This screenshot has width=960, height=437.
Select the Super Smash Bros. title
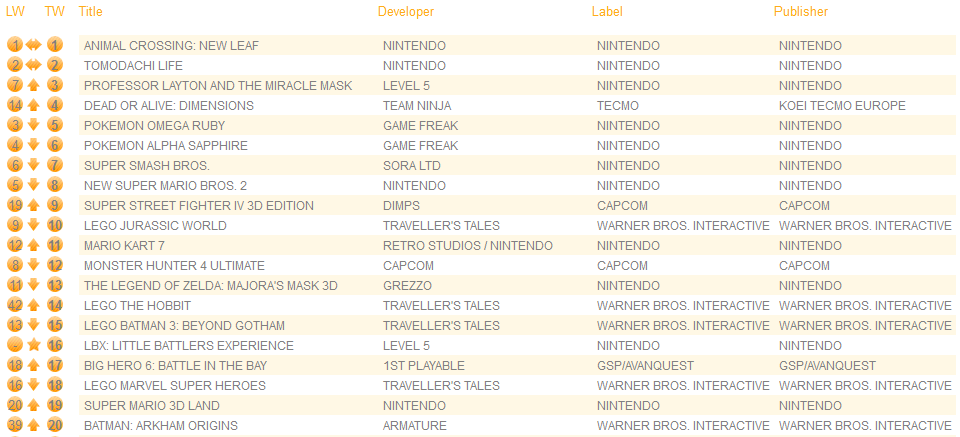pyautogui.click(x=132, y=166)
